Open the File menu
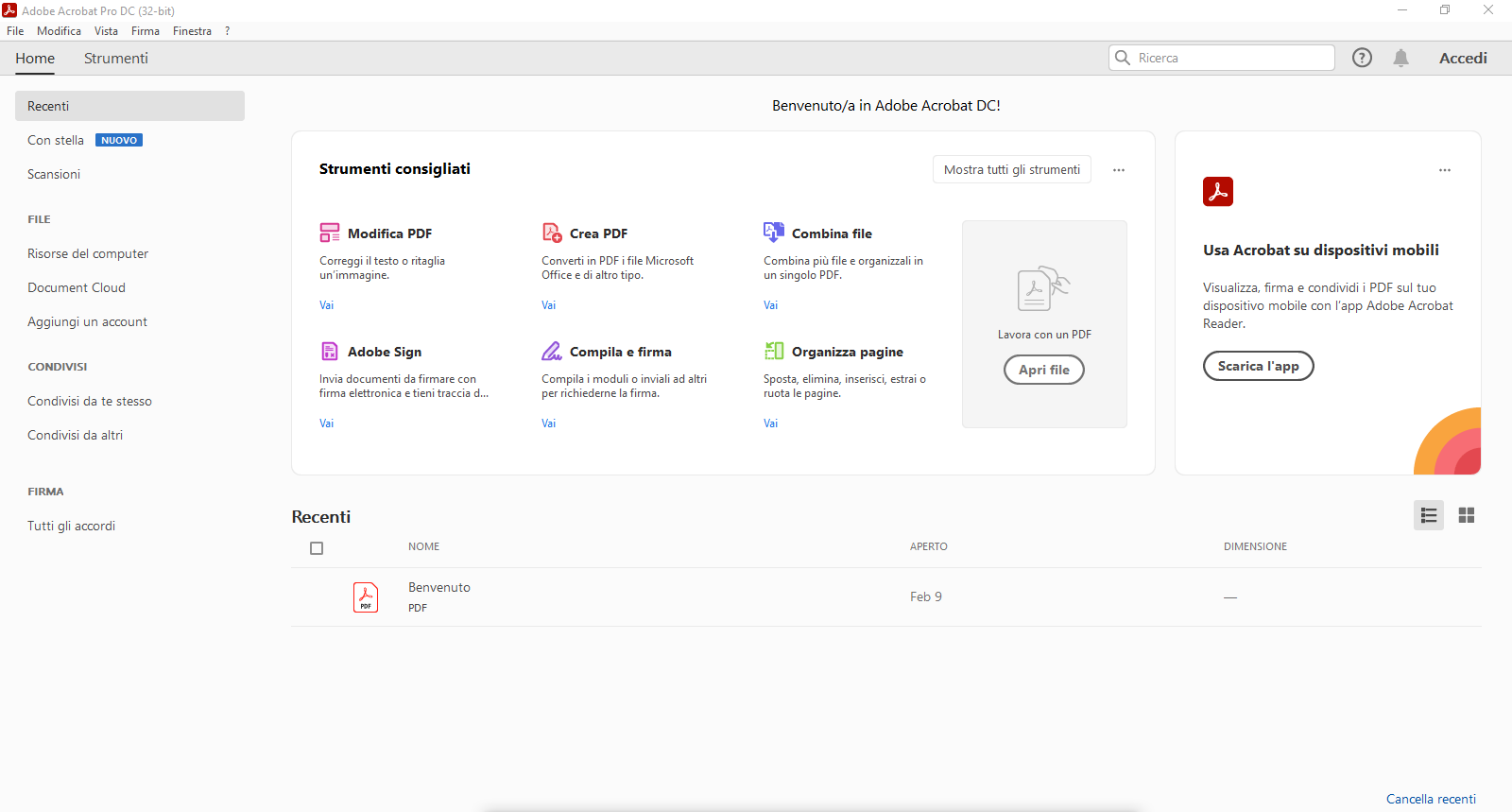 coord(15,31)
